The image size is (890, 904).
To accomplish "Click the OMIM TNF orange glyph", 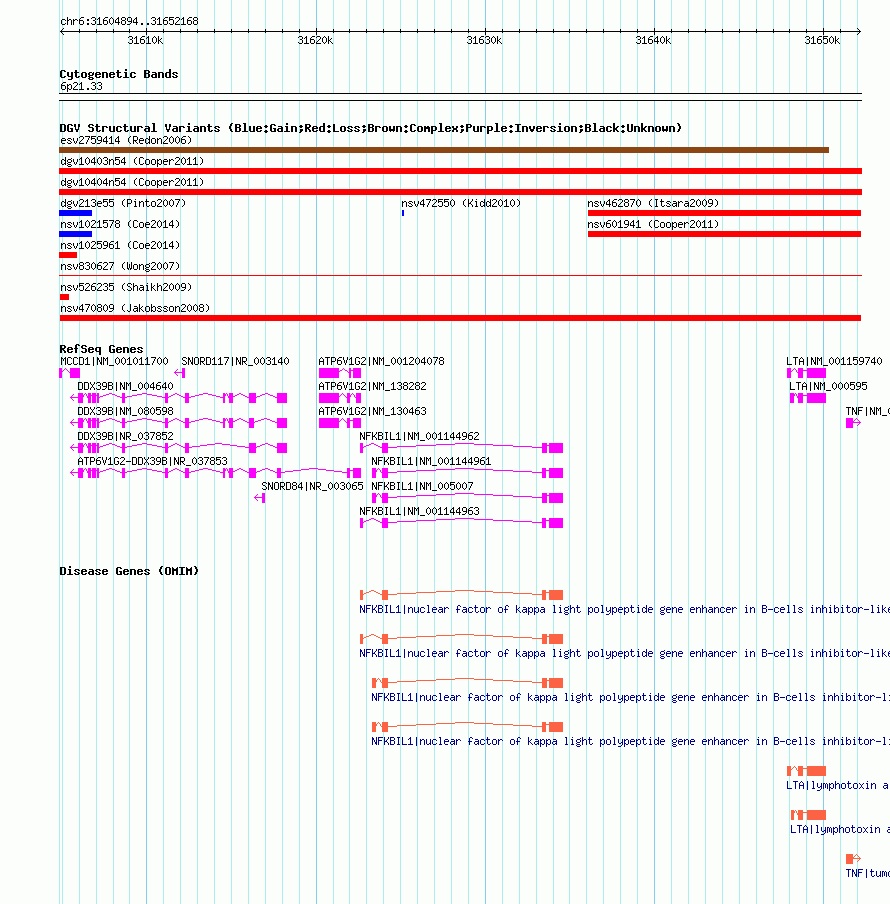I will coord(853,858).
